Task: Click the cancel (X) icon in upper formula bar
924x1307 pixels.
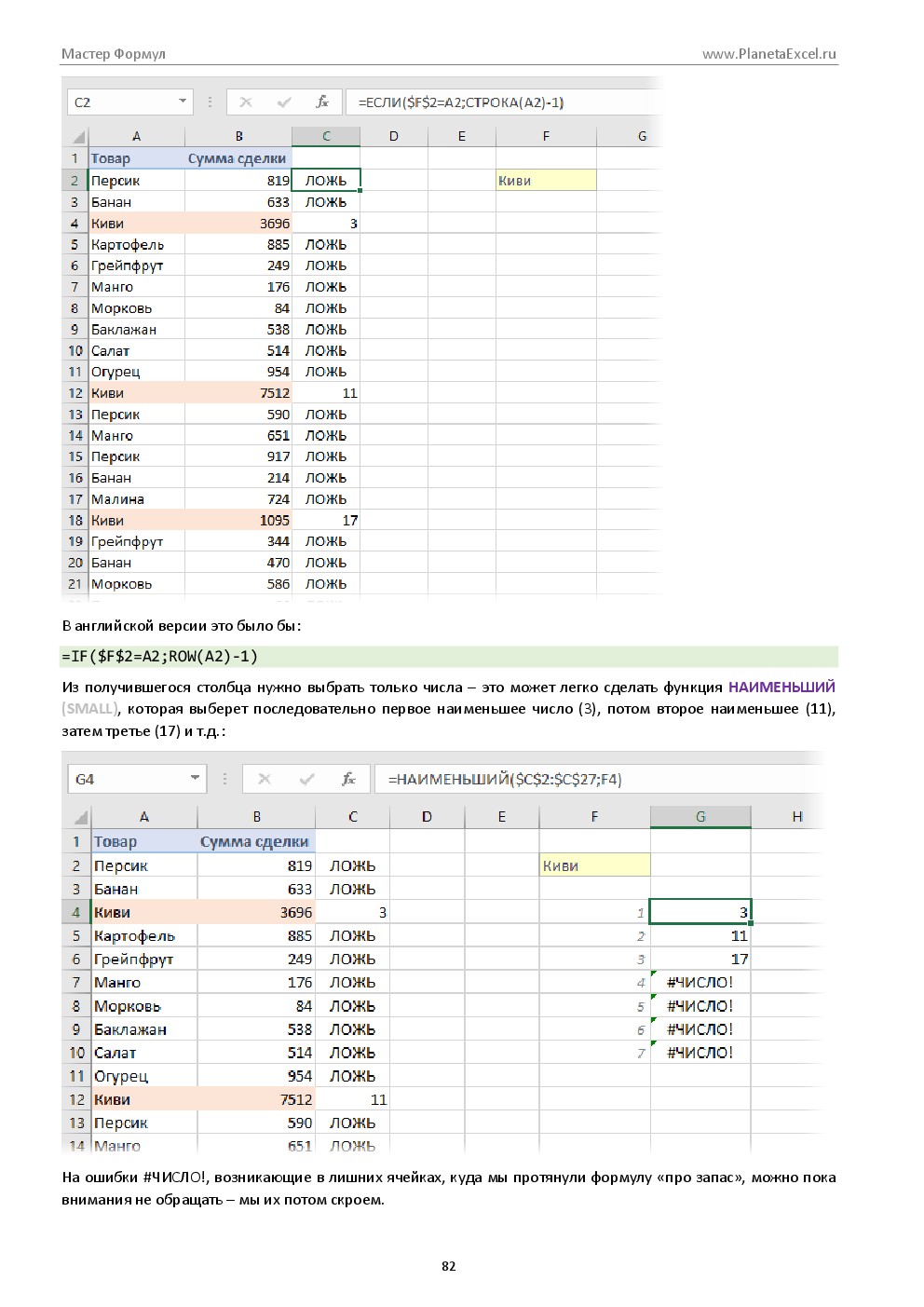Action: pos(246,102)
